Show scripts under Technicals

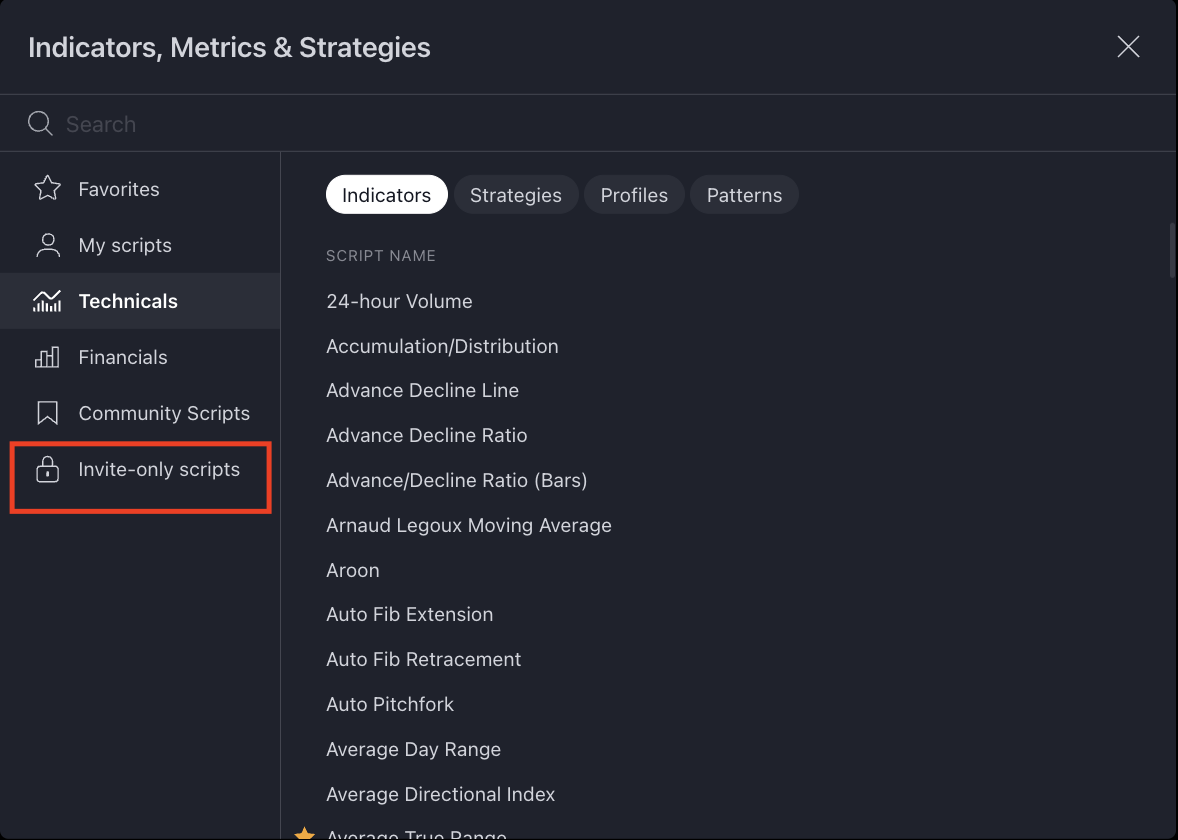(128, 300)
